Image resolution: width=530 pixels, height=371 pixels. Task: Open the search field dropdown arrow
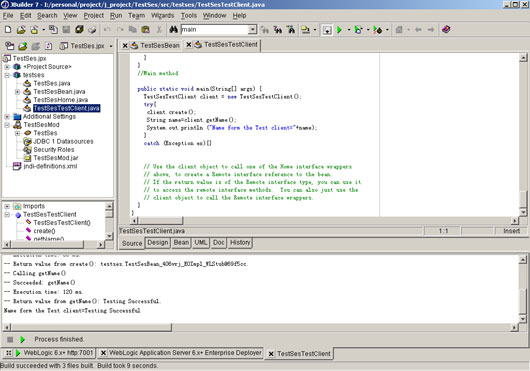[252, 30]
